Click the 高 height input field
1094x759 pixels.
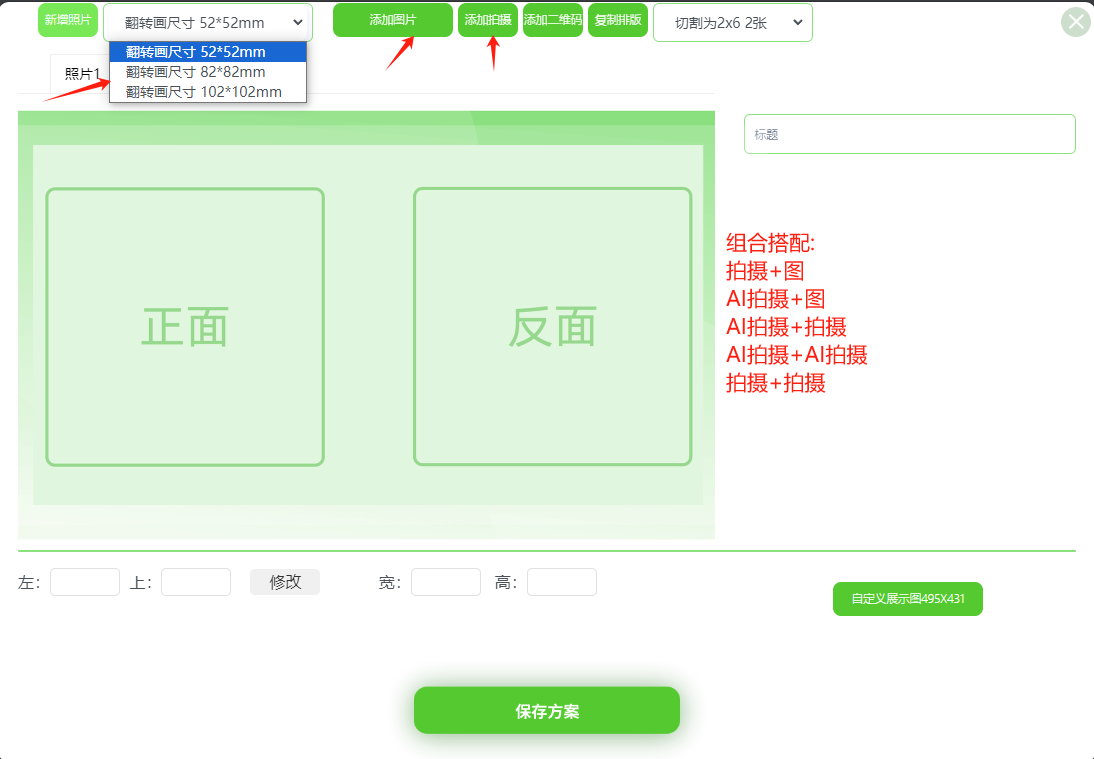[562, 582]
